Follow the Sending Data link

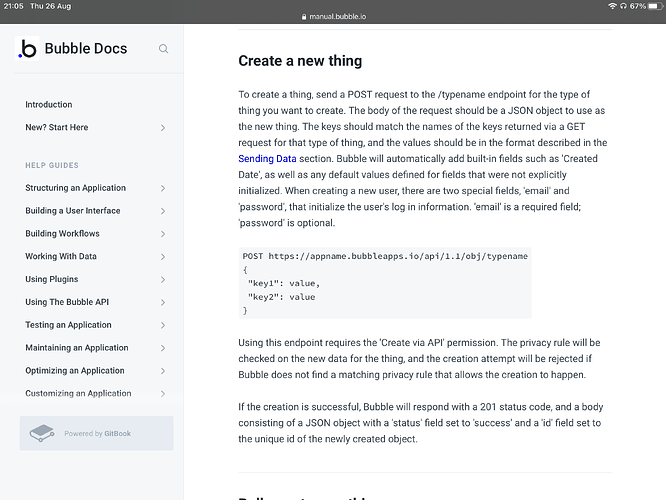pos(267,159)
